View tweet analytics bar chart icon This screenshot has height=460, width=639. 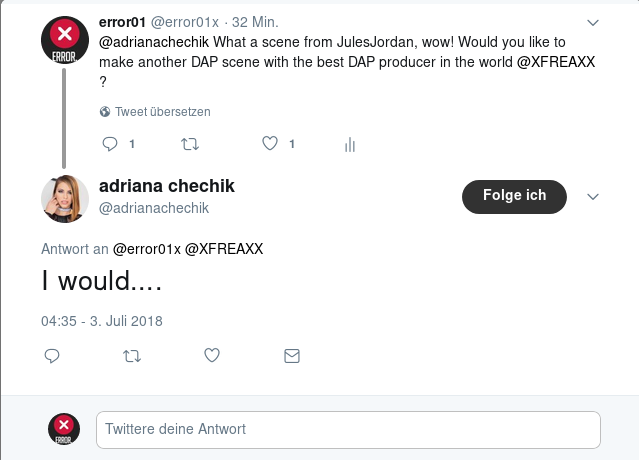pyautogui.click(x=350, y=145)
